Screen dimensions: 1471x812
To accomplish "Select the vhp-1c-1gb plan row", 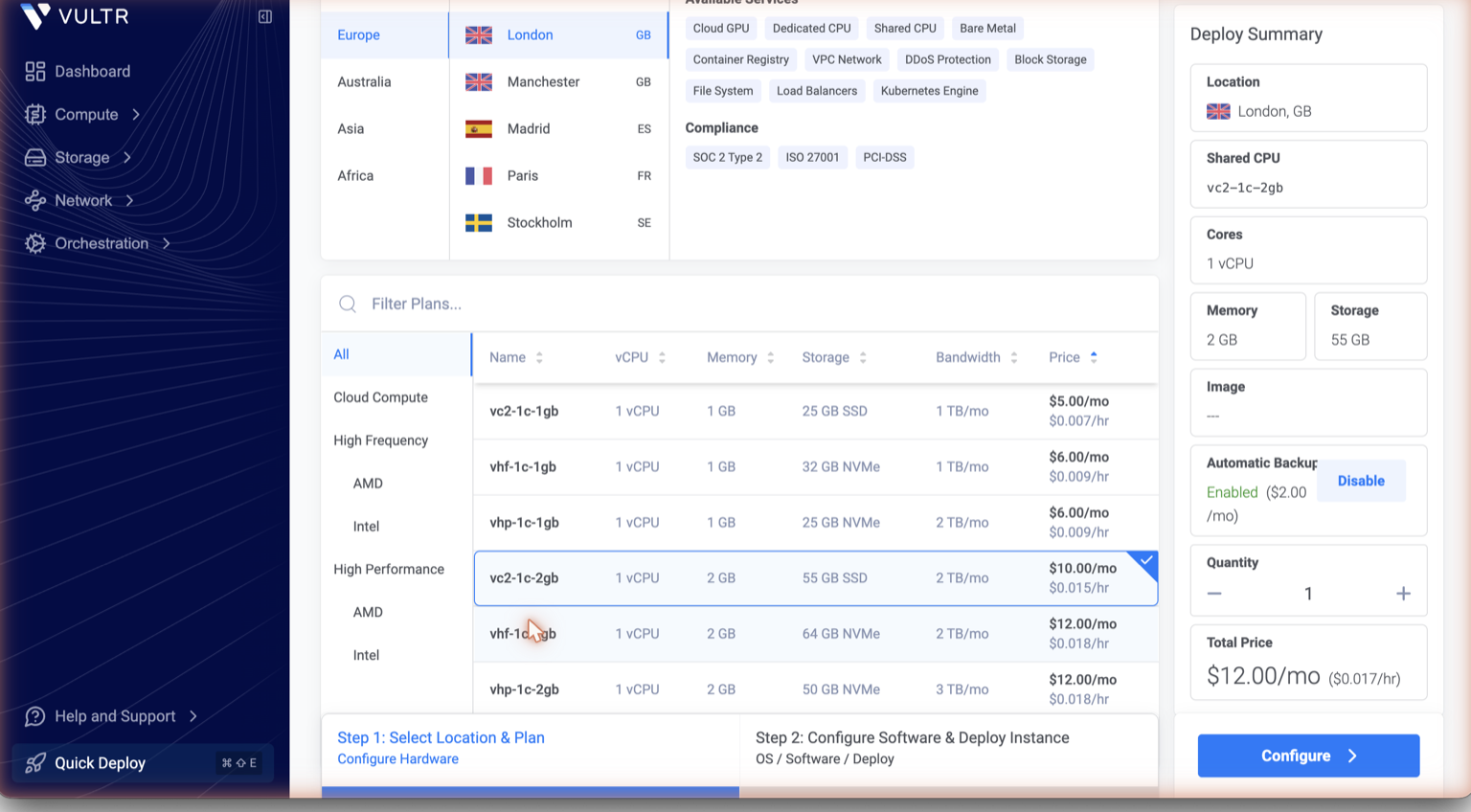I will (816, 522).
